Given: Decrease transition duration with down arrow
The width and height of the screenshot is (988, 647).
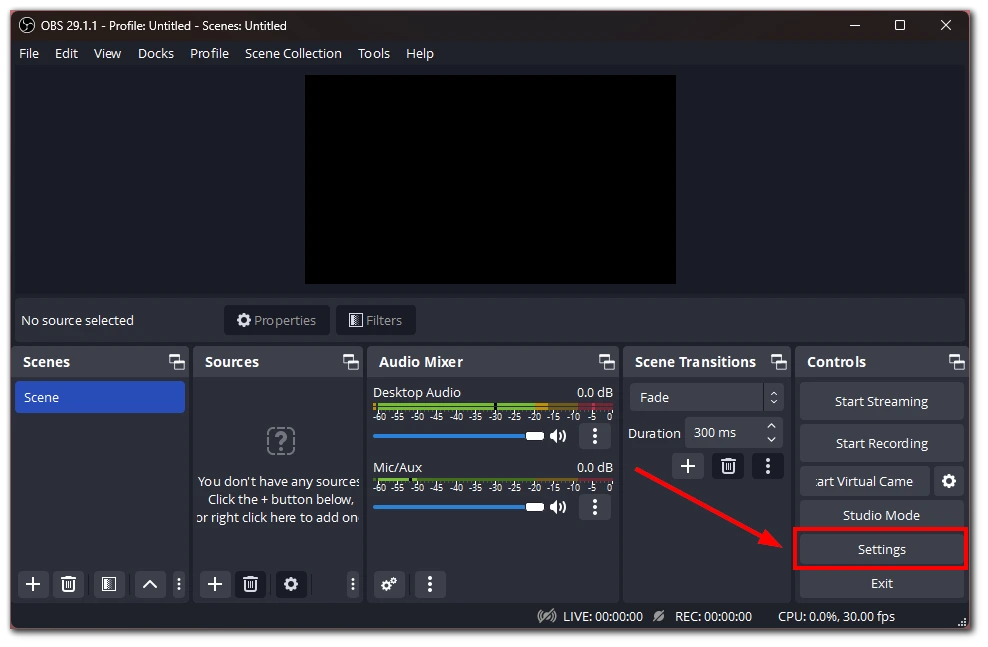Looking at the screenshot, I should pyautogui.click(x=771, y=439).
